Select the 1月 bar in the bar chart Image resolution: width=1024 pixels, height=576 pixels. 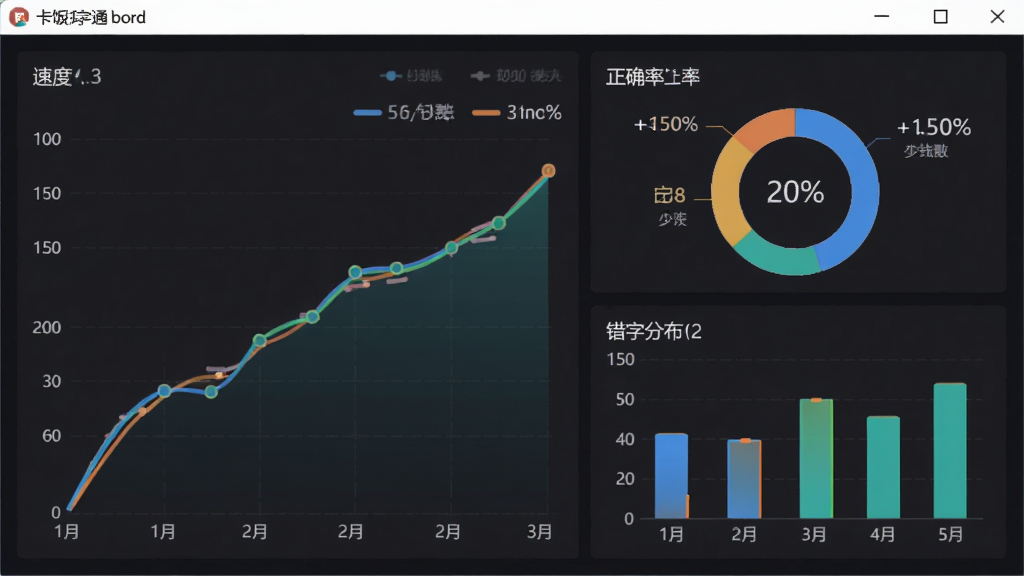671,475
